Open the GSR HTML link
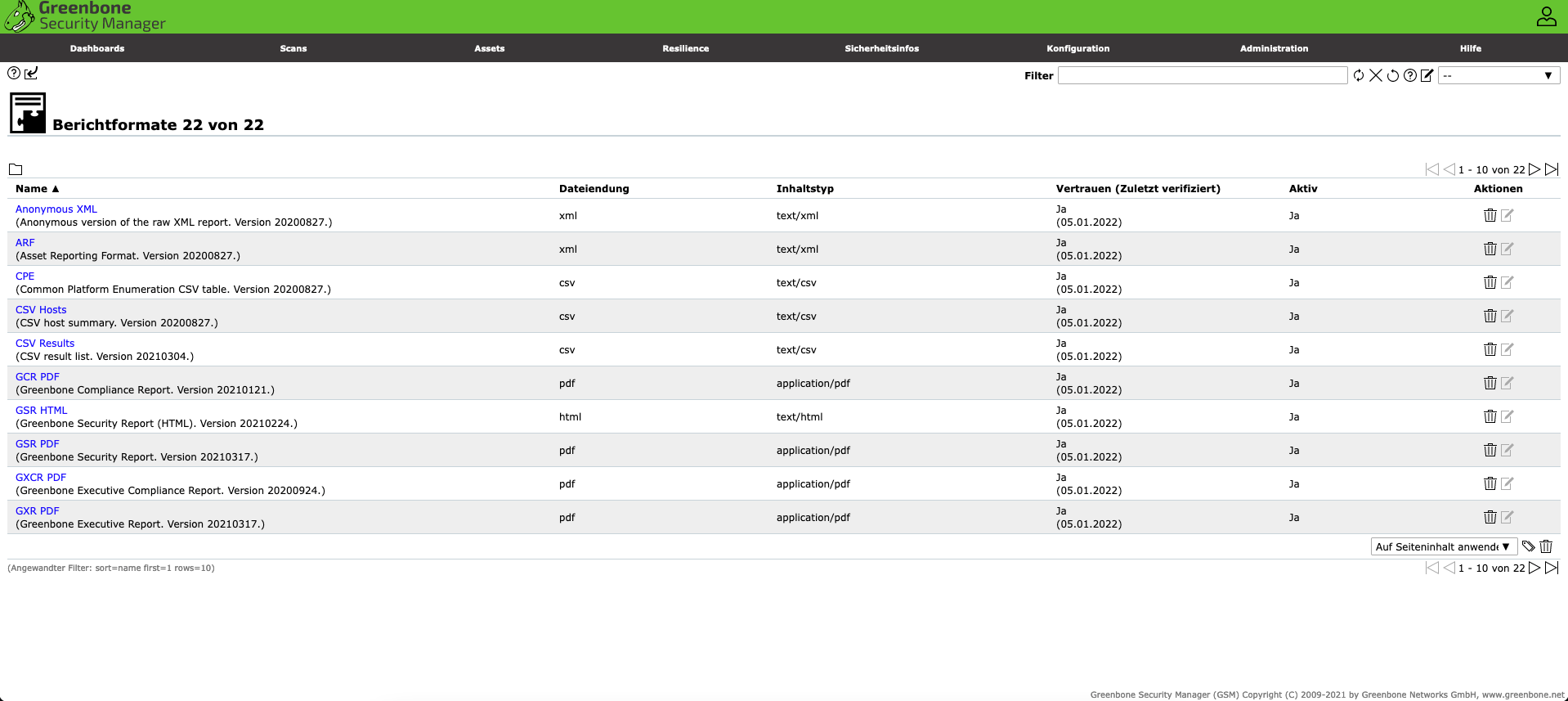 (42, 411)
